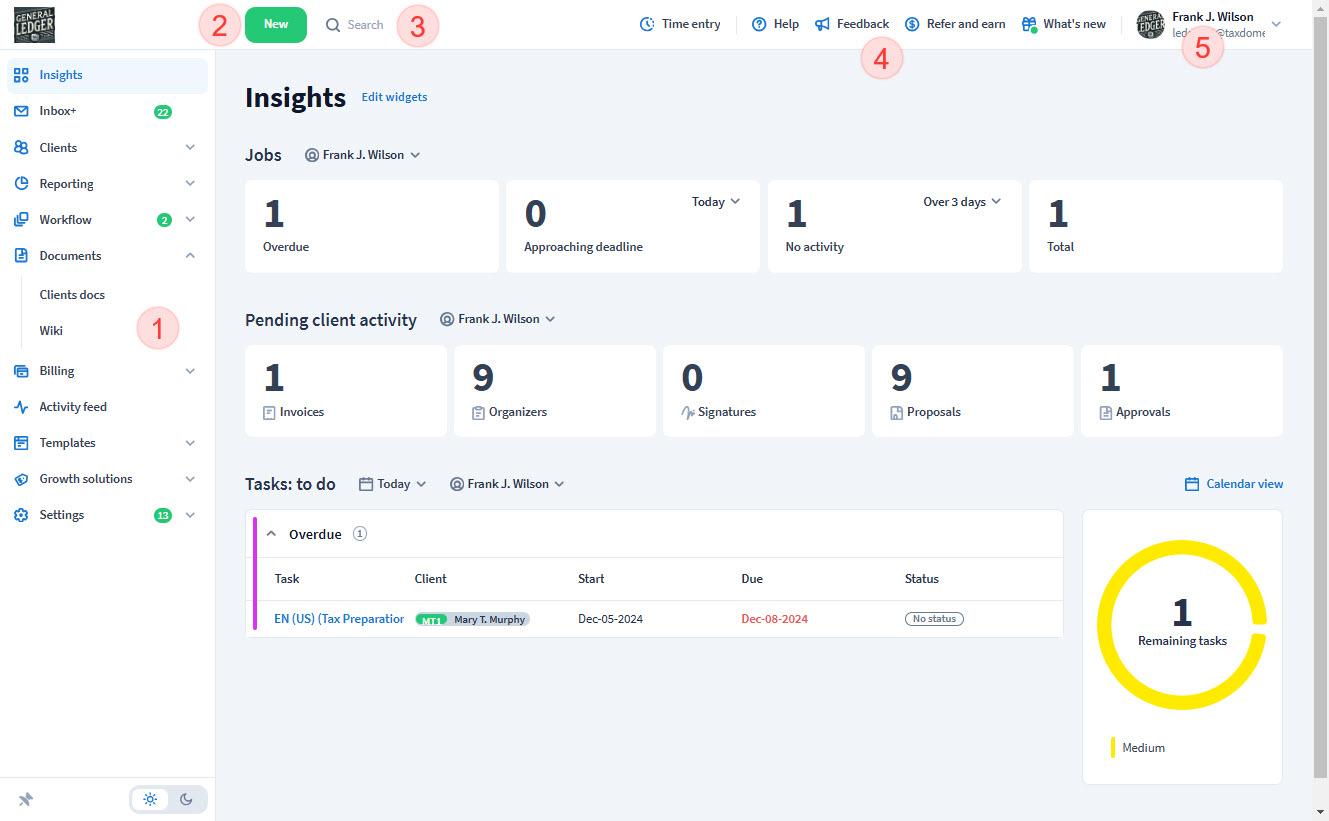The width and height of the screenshot is (1329, 821).
Task: Click the Refer and earn dollar icon
Action: pyautogui.click(x=912, y=24)
